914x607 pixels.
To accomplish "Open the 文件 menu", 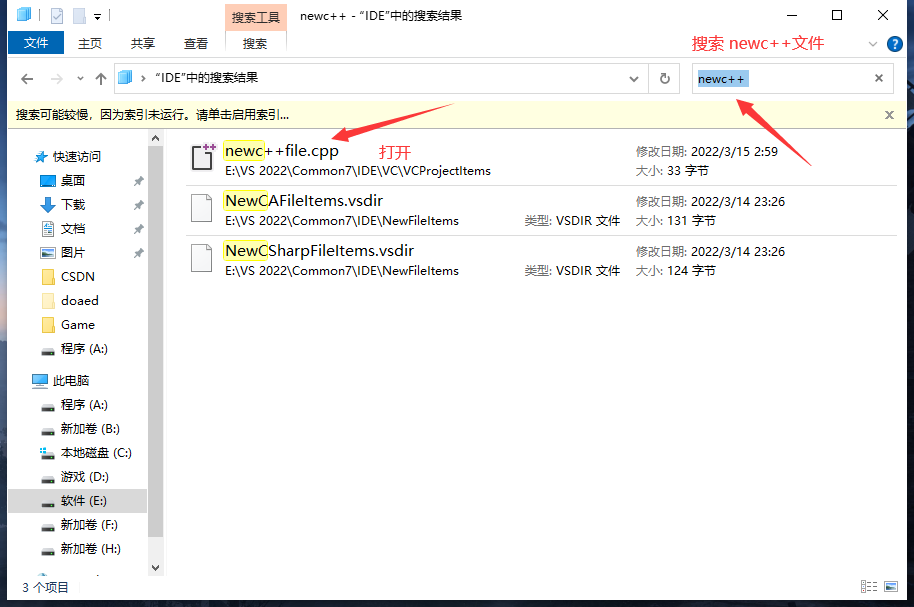I will pyautogui.click(x=36, y=43).
